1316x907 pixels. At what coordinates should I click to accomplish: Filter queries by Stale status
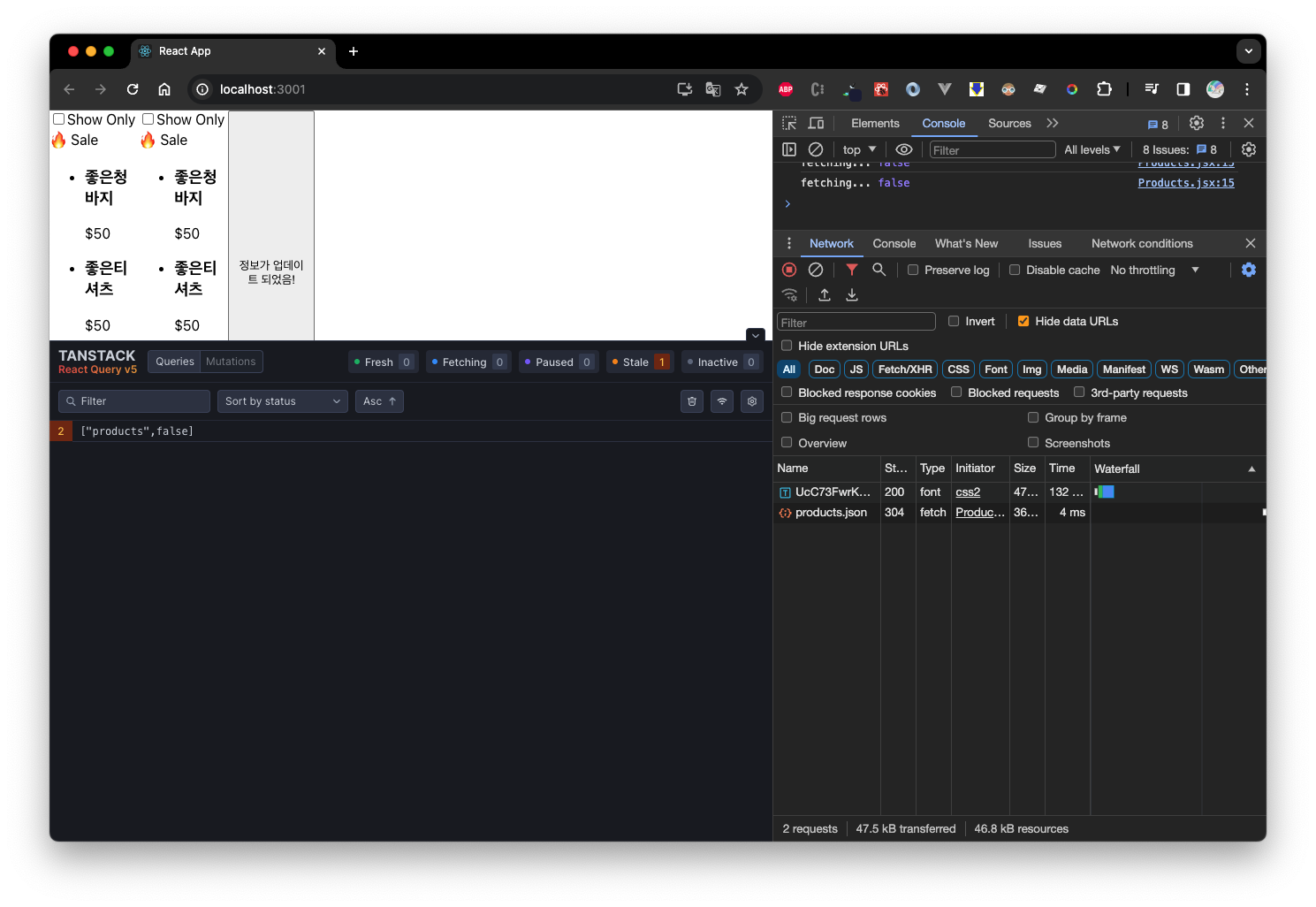pos(642,362)
